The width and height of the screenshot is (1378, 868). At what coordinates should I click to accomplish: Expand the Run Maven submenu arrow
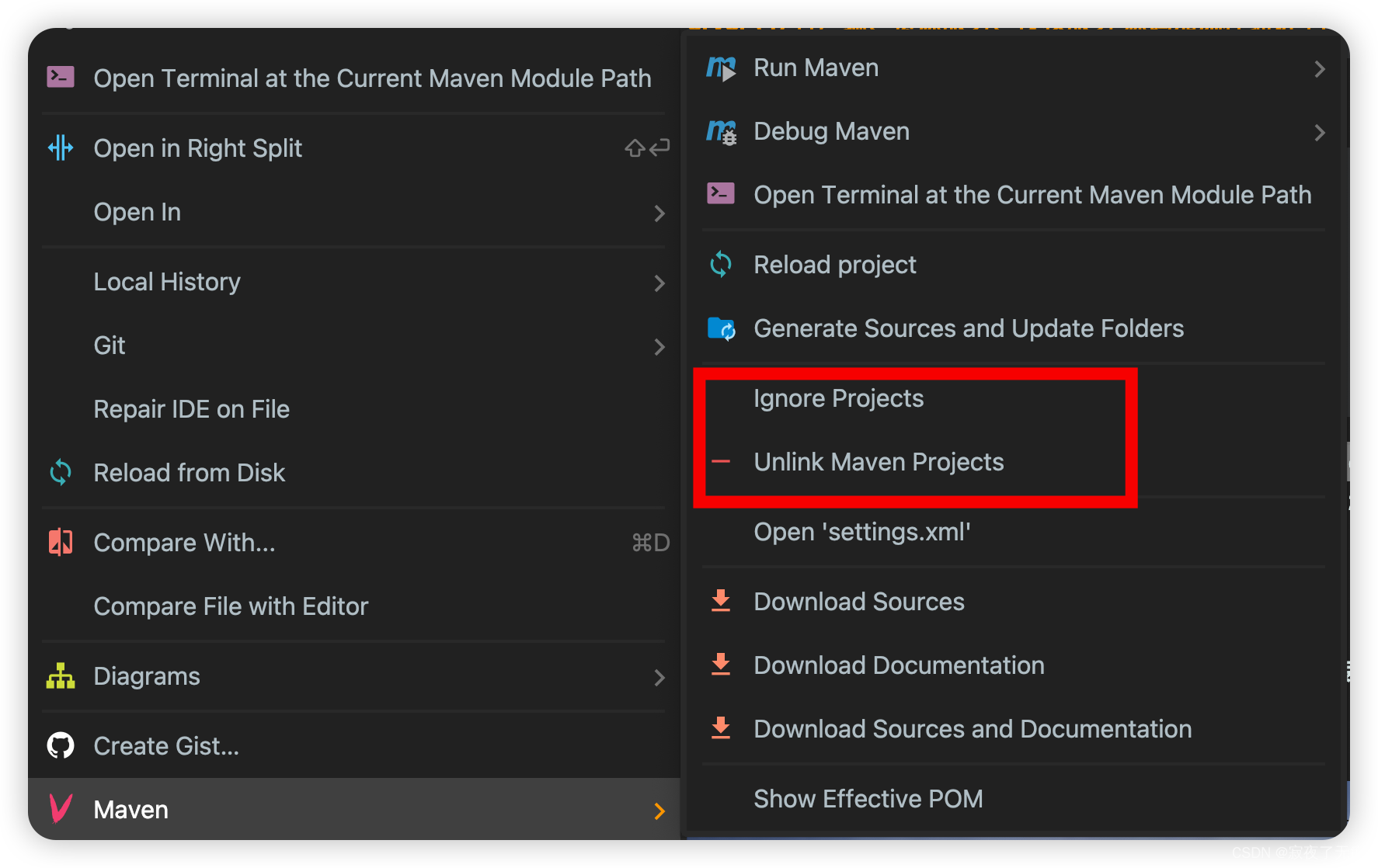[x=1319, y=69]
